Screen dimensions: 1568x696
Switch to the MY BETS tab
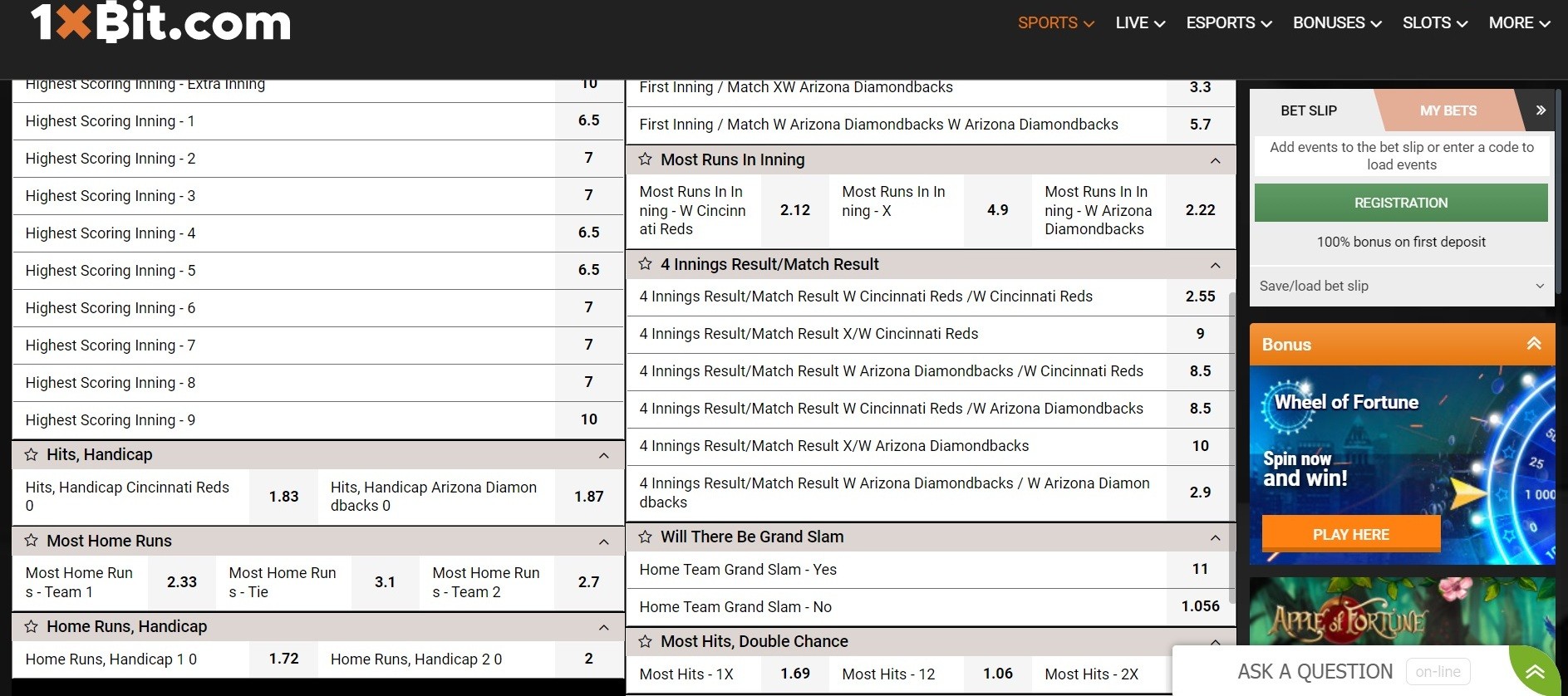pos(1448,110)
